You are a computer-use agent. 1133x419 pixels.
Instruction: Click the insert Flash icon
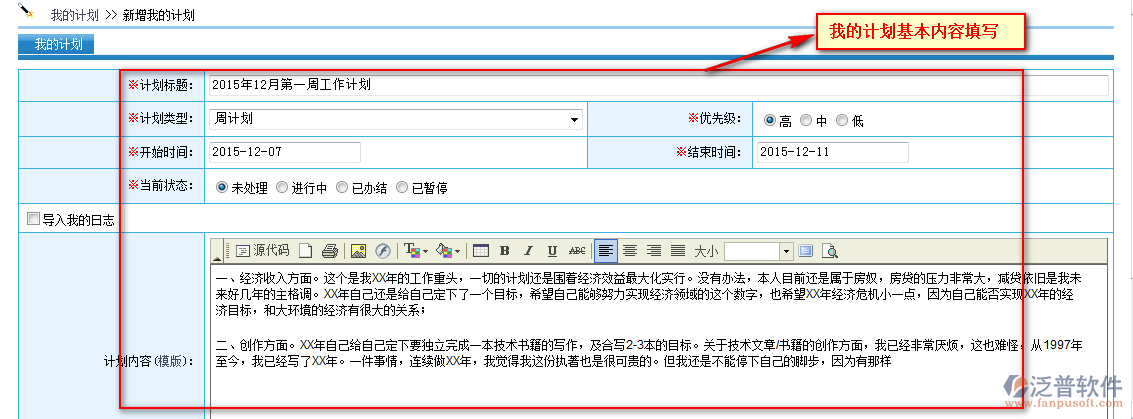click(x=382, y=251)
